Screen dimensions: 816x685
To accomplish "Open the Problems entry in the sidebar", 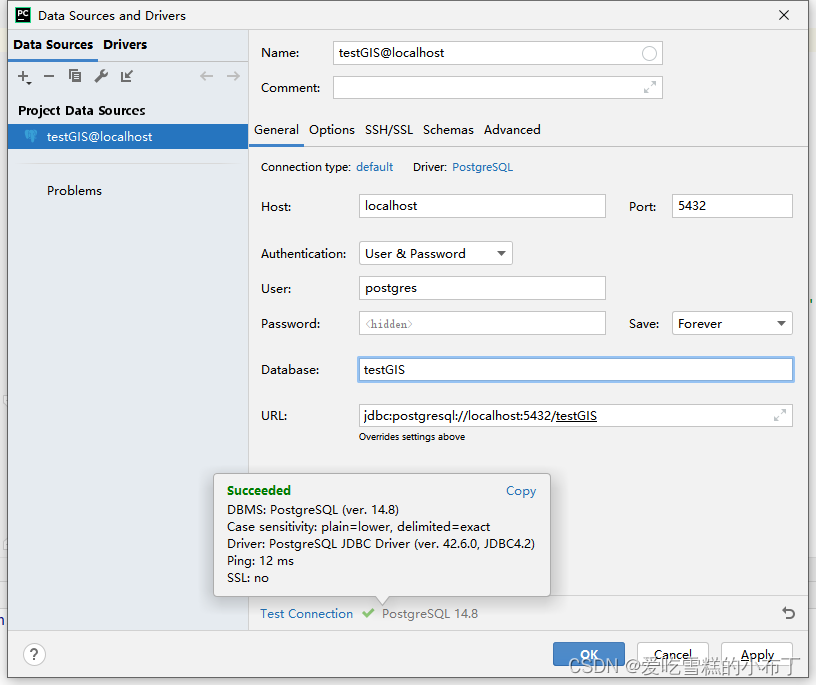I will (74, 191).
